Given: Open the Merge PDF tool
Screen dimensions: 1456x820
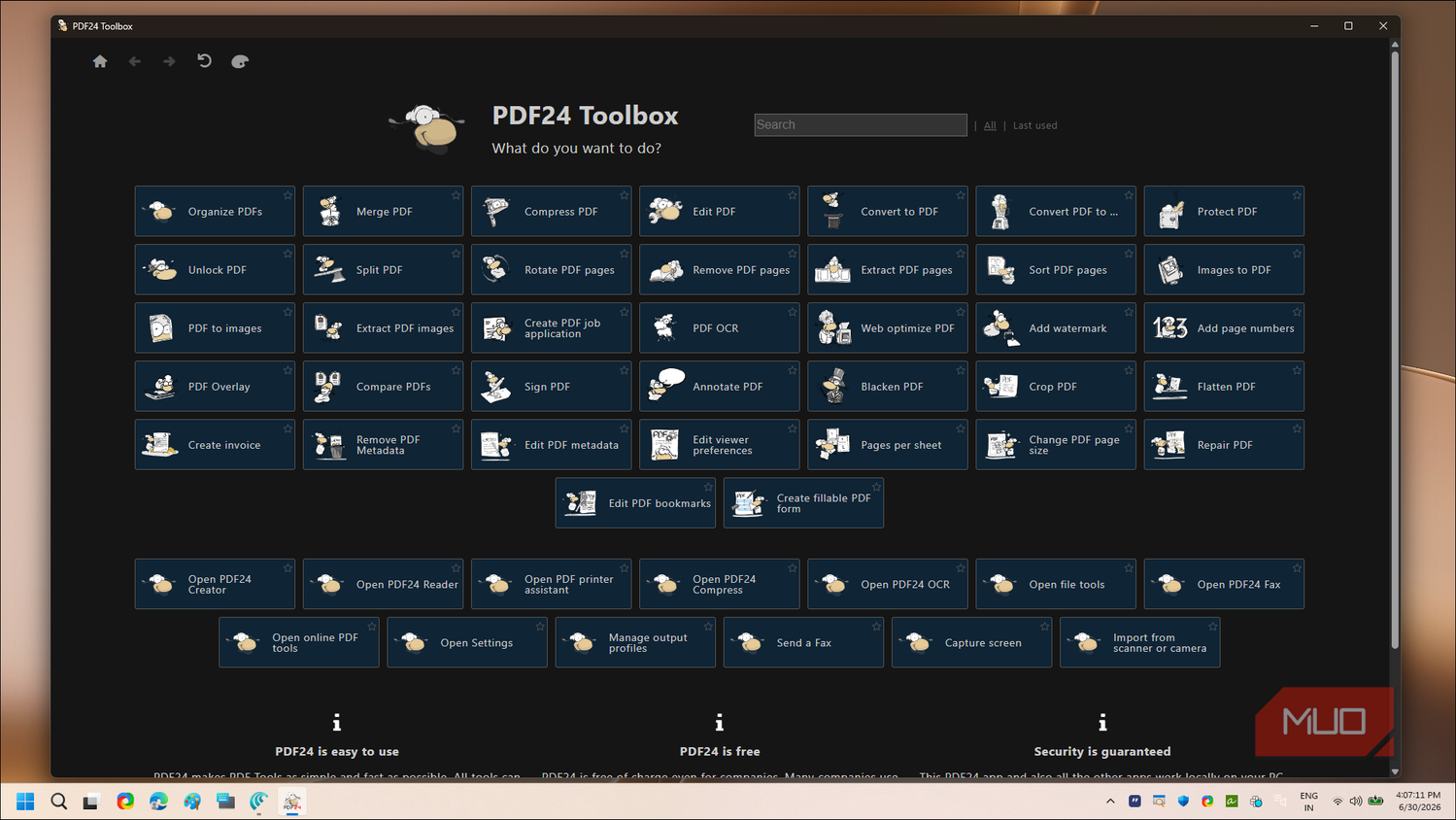Looking at the screenshot, I should 383,211.
